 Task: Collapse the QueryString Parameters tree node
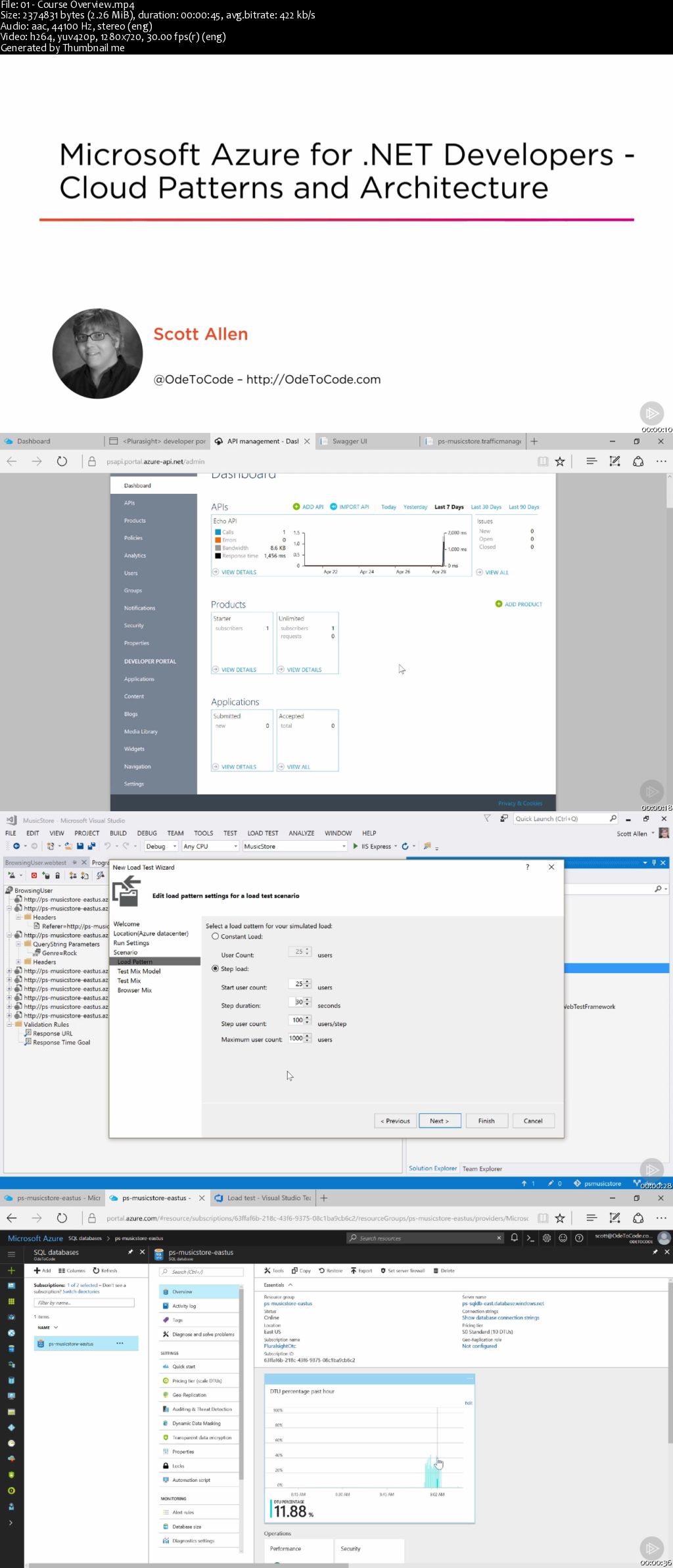coord(18,944)
